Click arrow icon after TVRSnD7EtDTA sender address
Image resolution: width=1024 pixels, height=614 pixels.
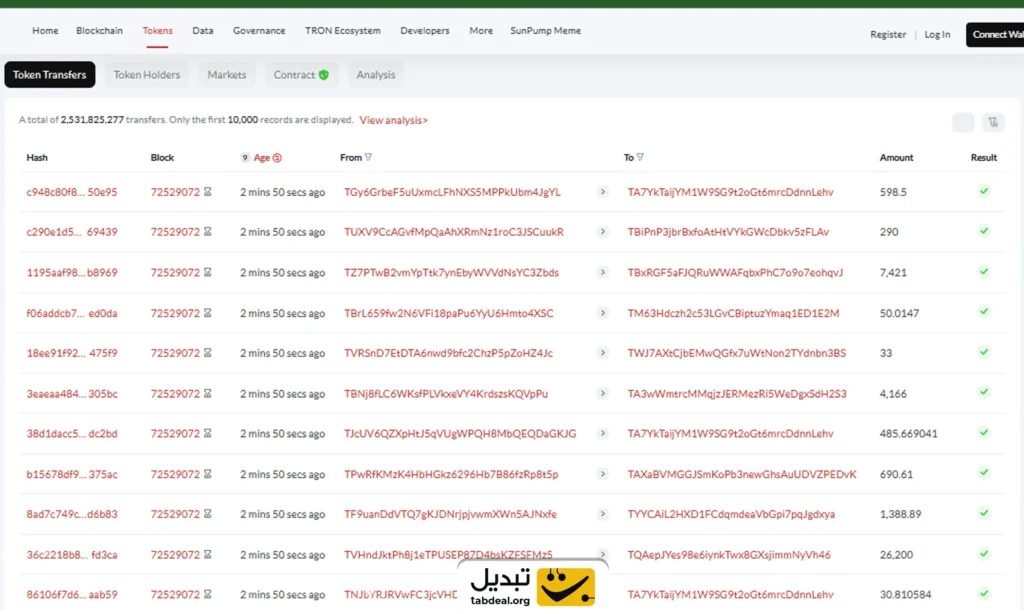point(603,353)
